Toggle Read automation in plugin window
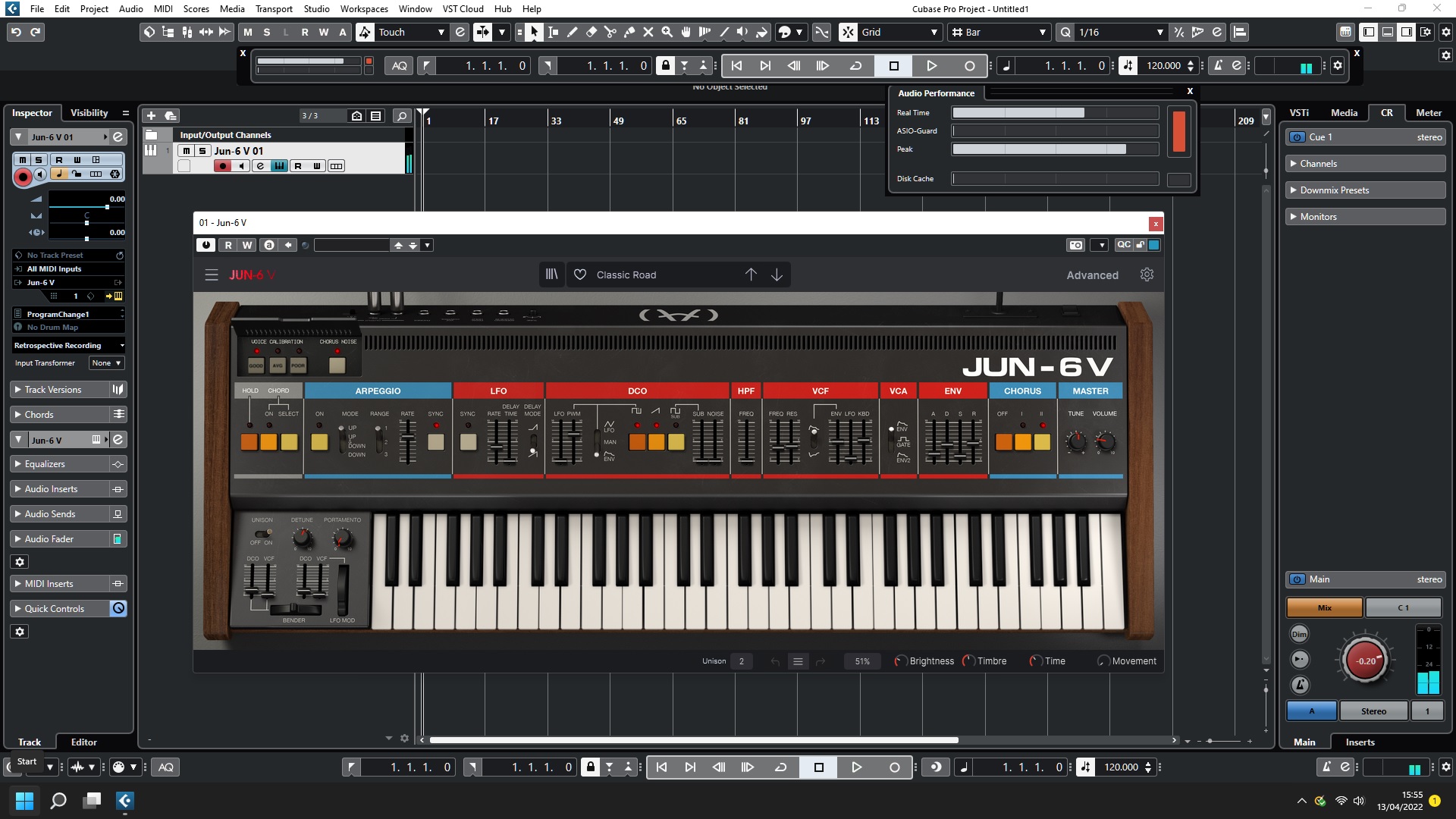 [x=228, y=245]
